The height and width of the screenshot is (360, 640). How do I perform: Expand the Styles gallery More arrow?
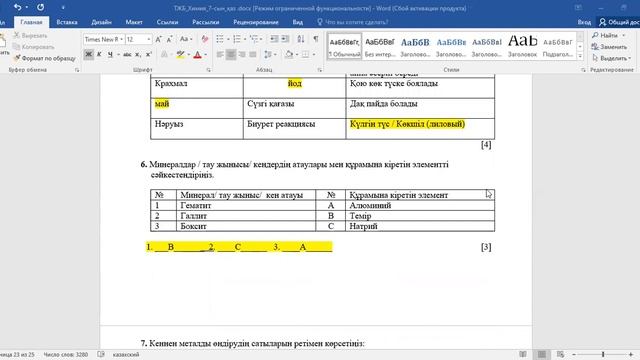580,57
